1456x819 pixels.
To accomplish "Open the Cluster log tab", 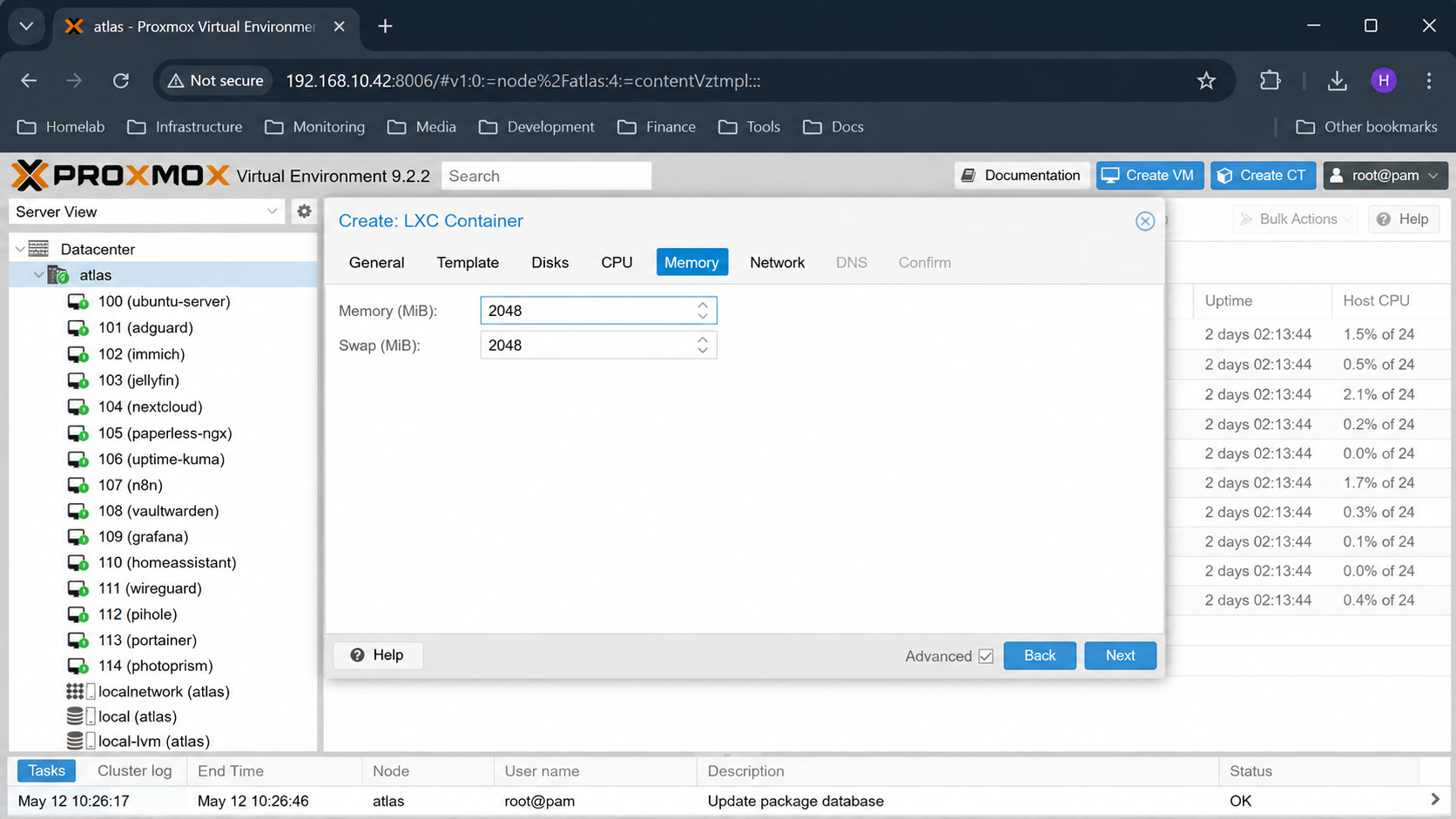I will 134,771.
